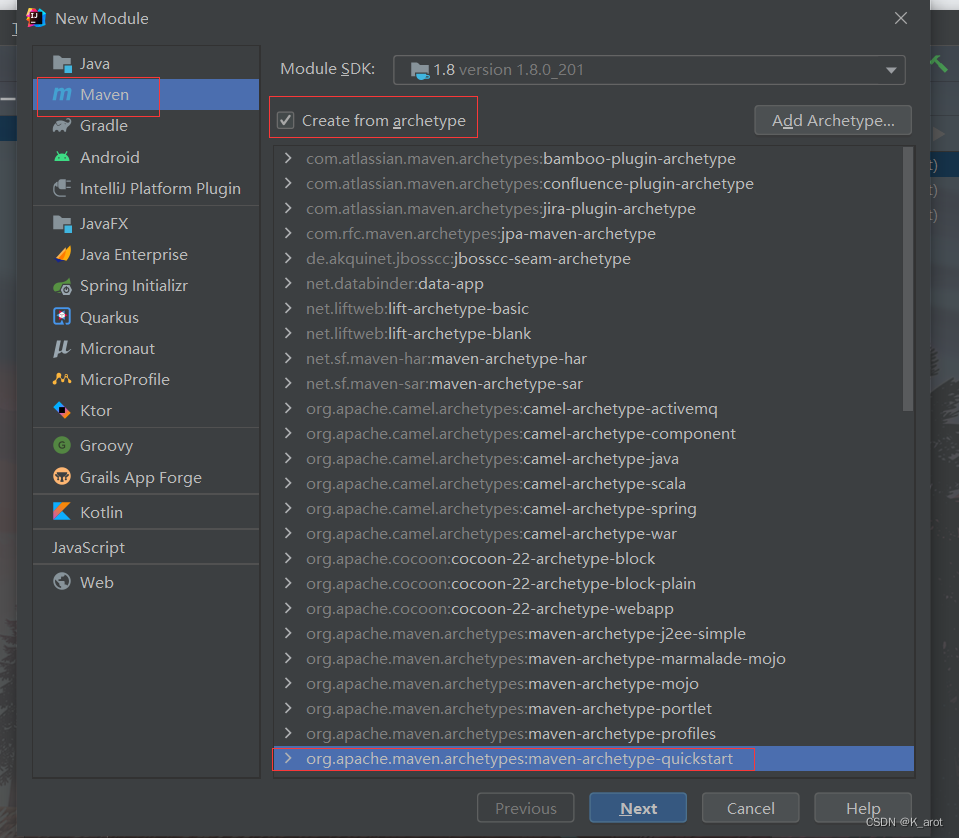
Task: Click the Groovy green G icon
Action: click(x=62, y=445)
